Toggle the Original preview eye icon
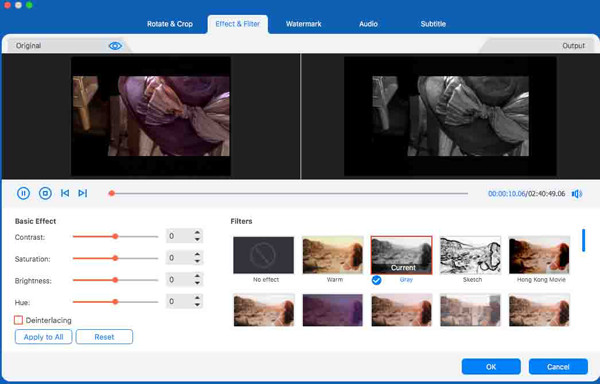This screenshot has height=384, width=600. point(115,46)
